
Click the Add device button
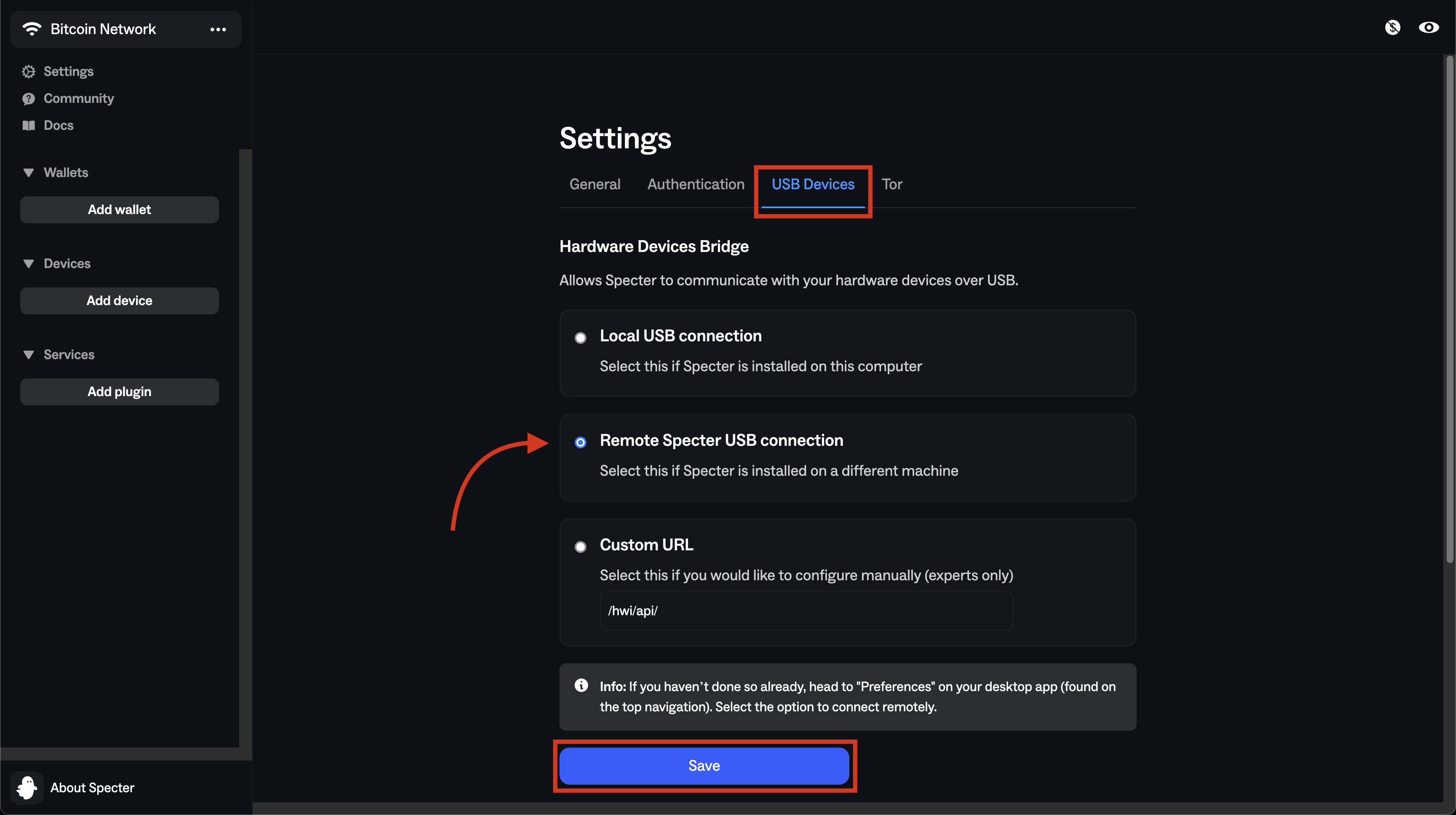pos(119,301)
